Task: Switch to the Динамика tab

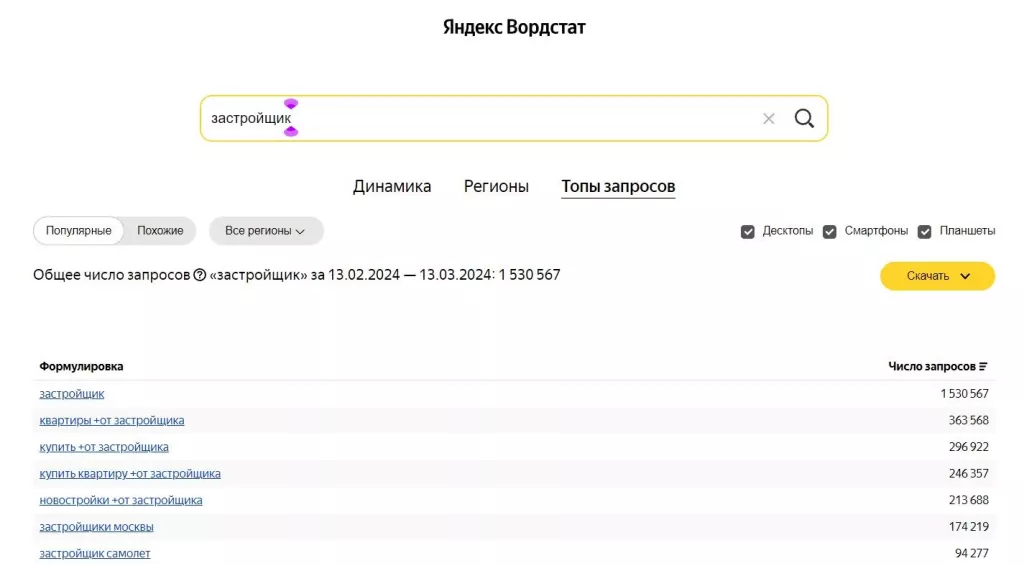Action: click(x=392, y=187)
